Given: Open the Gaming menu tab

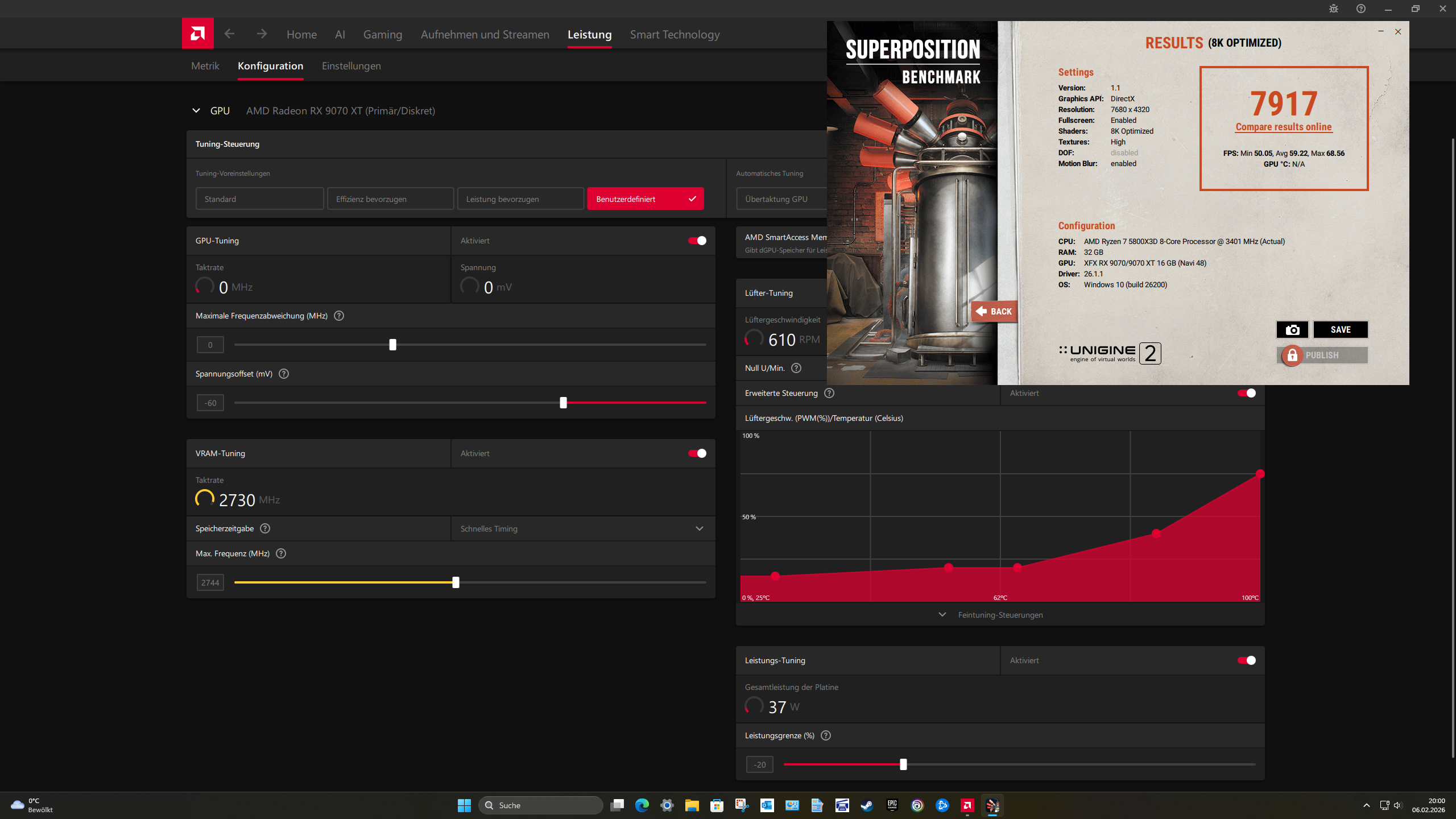Looking at the screenshot, I should (382, 35).
